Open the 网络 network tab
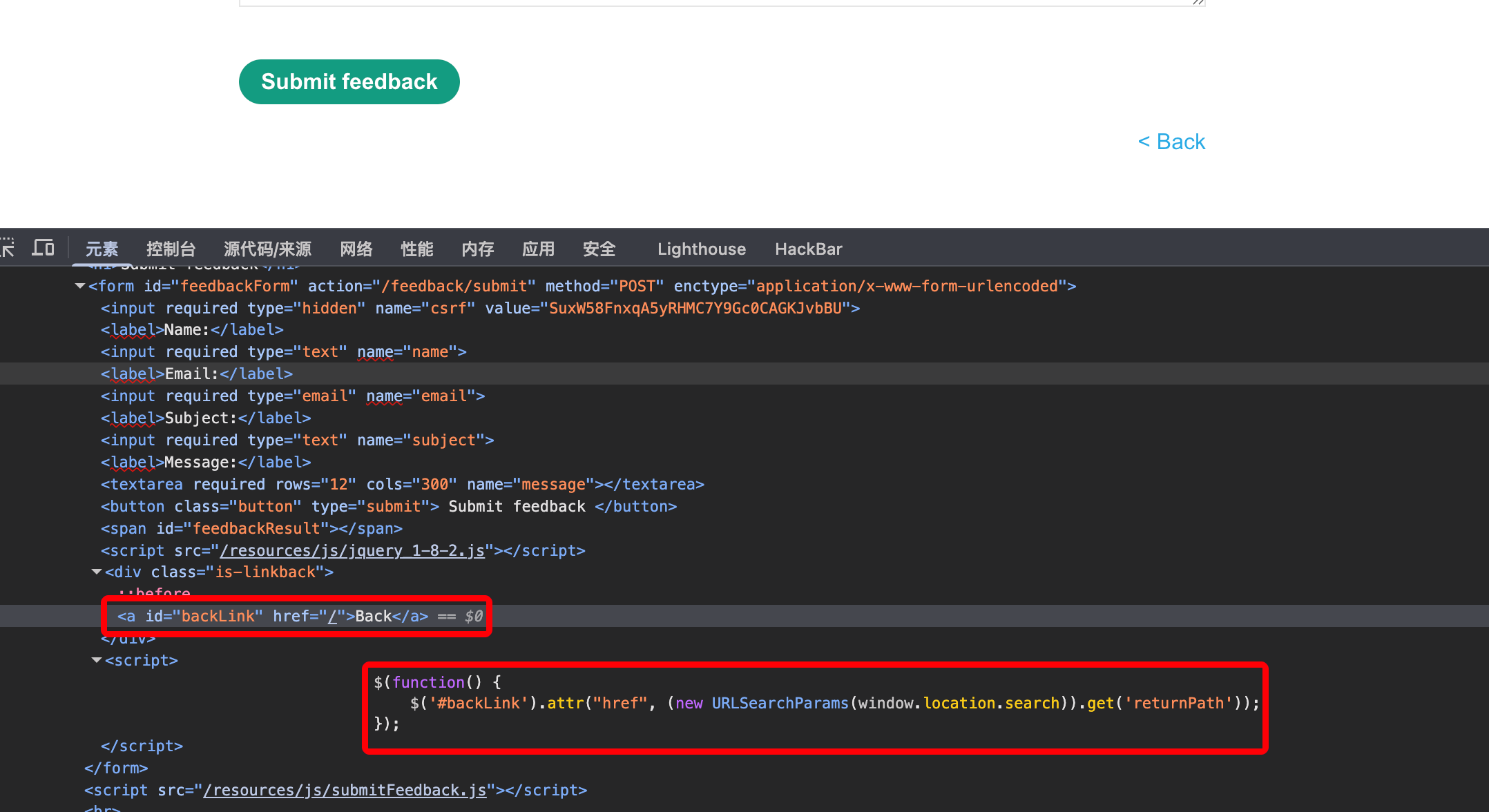This screenshot has width=1489, height=812. [x=356, y=249]
